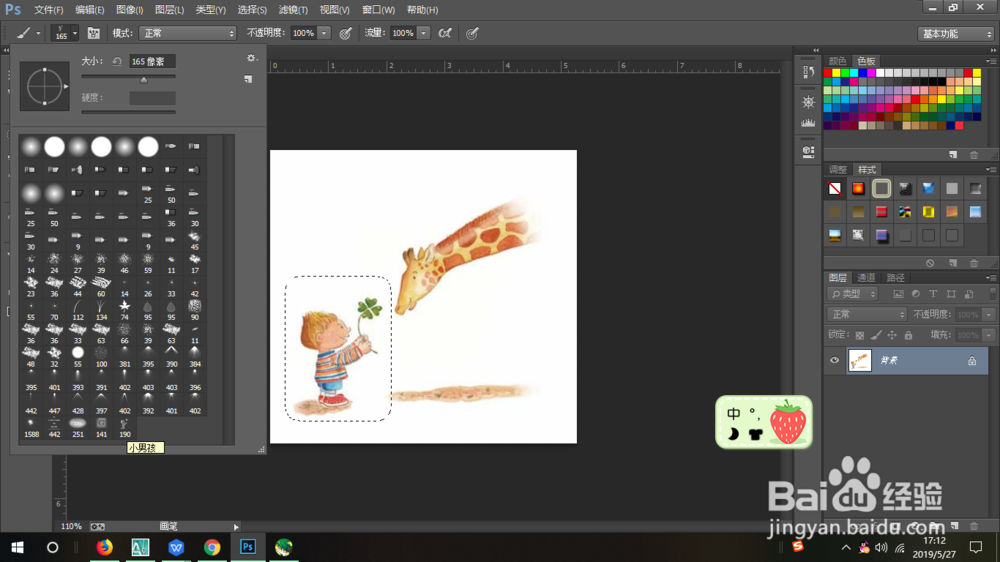1000x562 pixels.
Task: Open the 图层(L) menu
Action: tap(170, 10)
